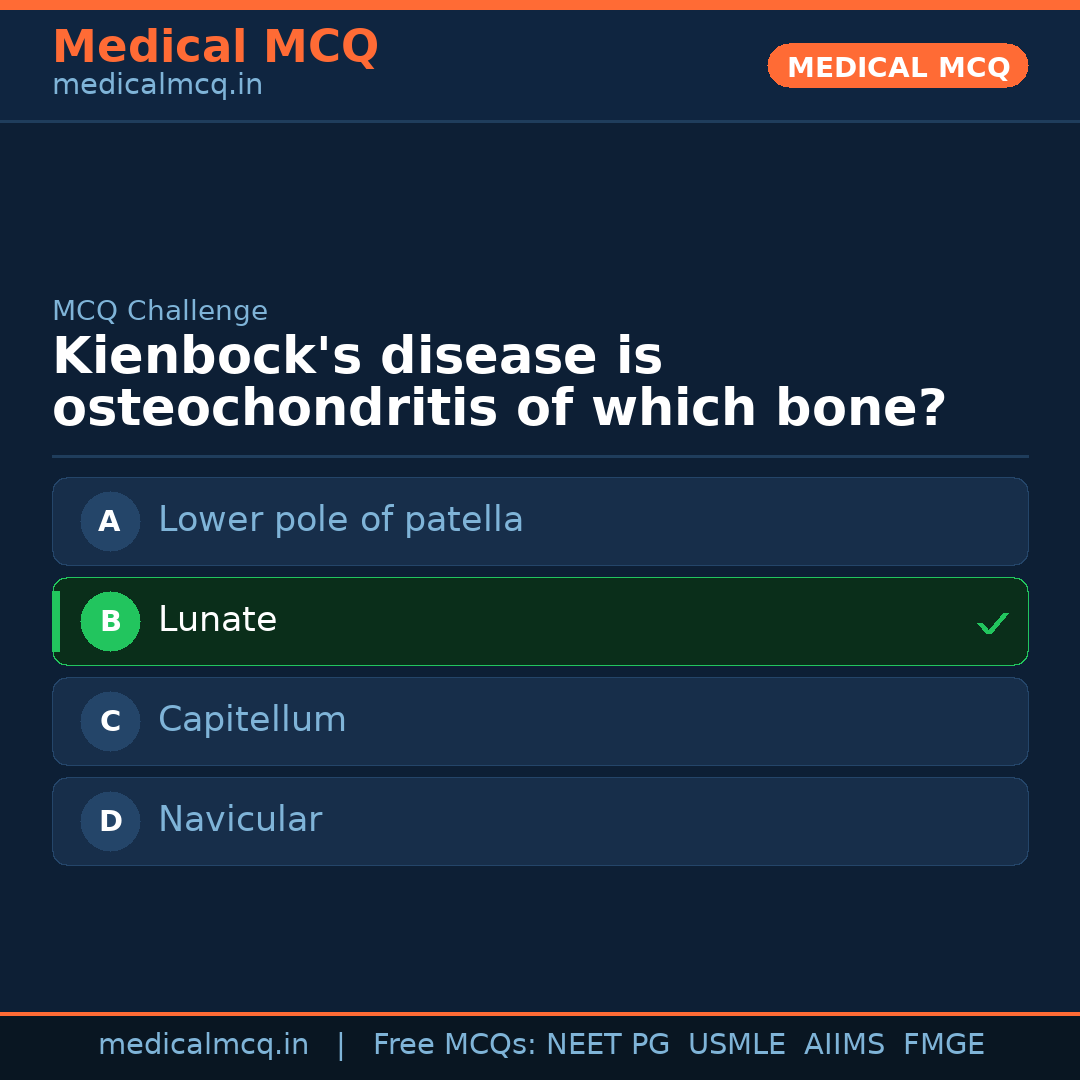The height and width of the screenshot is (1080, 1080).
Task: Click 'NEET PG' in the footer
Action: click(608, 1045)
